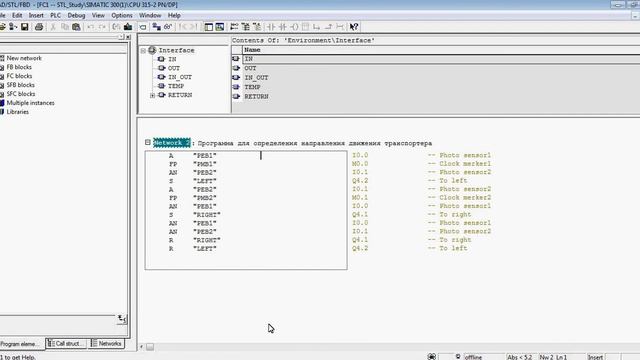
Task: Click the small icon at program elements pane bottom
Action: (122, 319)
